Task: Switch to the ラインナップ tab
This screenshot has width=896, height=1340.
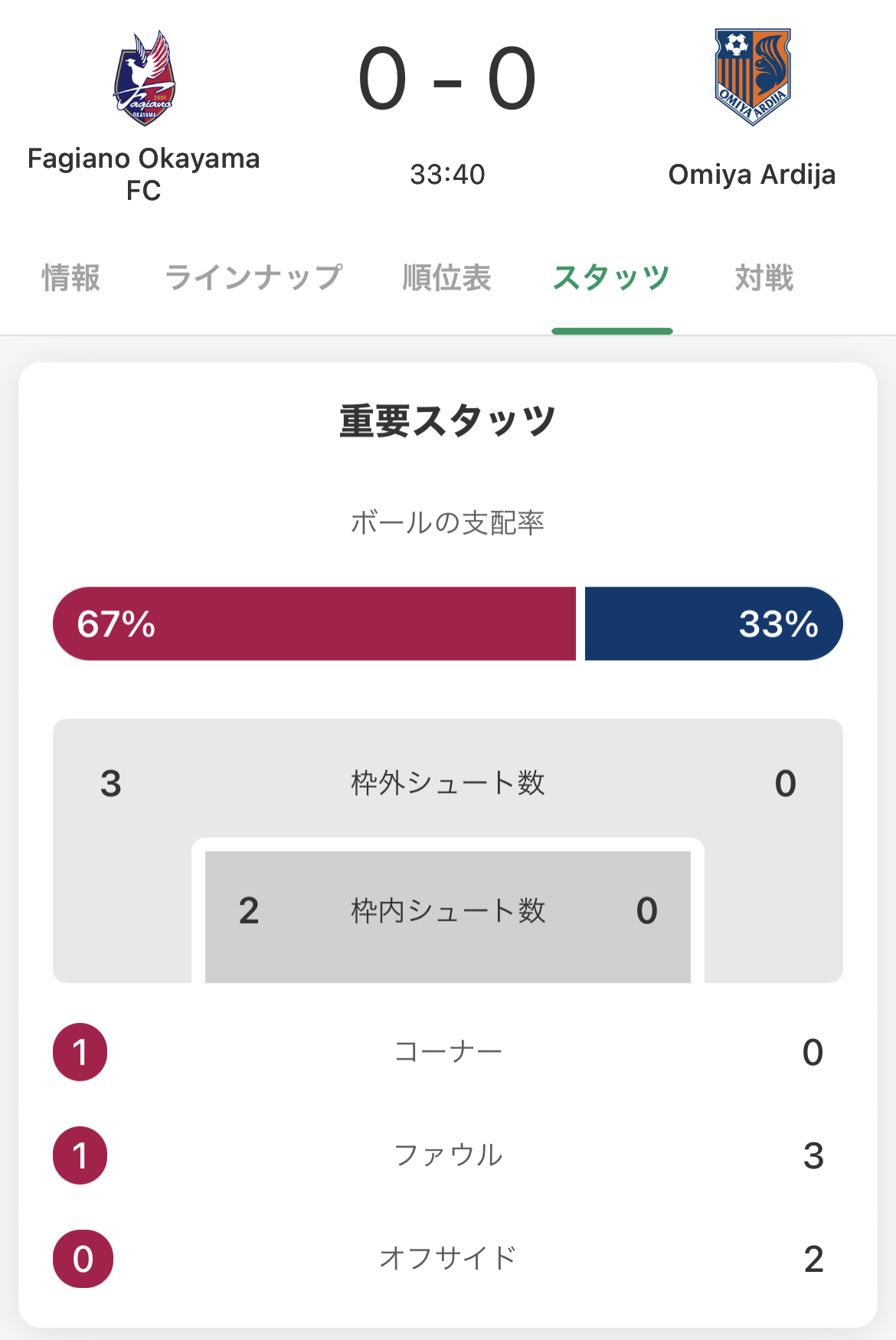Action: click(x=253, y=278)
